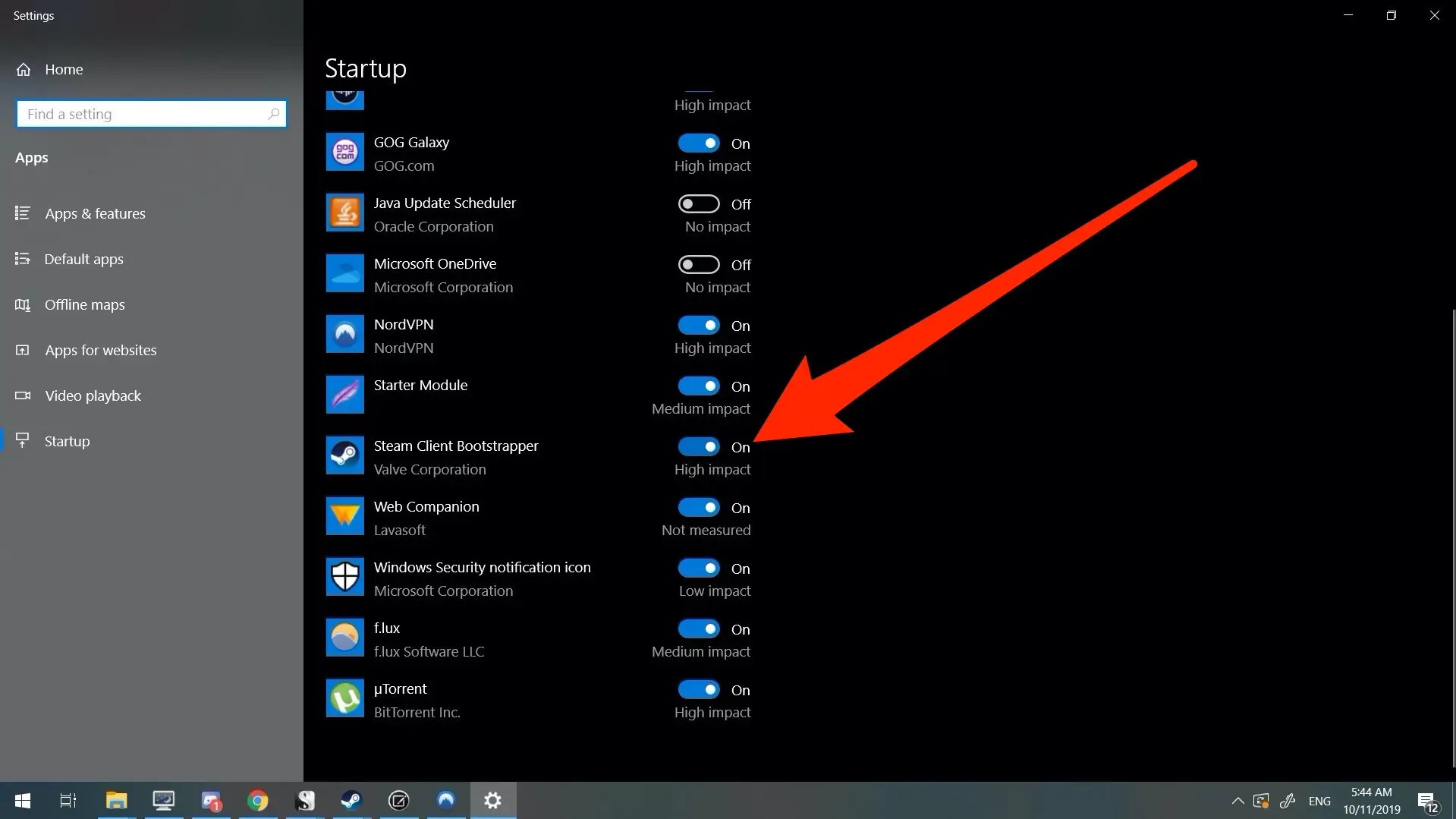Viewport: 1456px width, 819px height.
Task: Click the search magnifier in Find a setting
Action: [x=274, y=114]
